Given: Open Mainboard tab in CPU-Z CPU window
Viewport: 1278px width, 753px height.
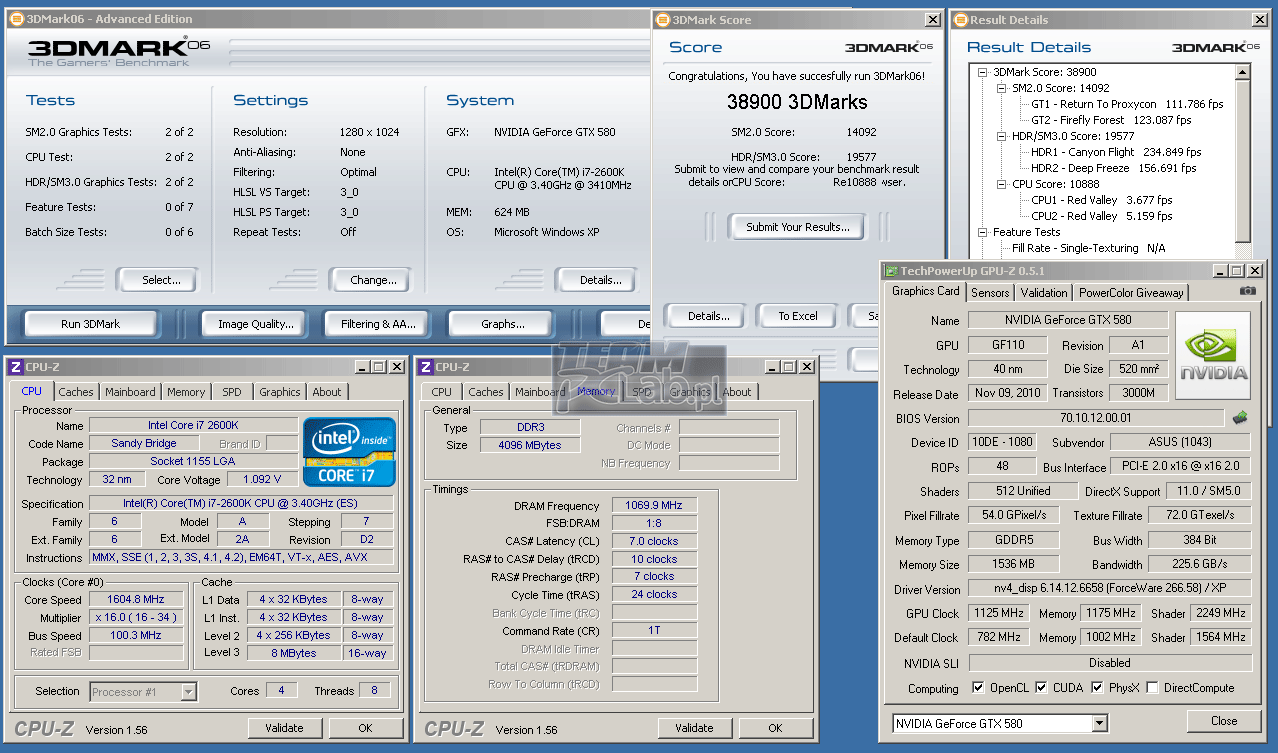Looking at the screenshot, I should pos(130,392).
